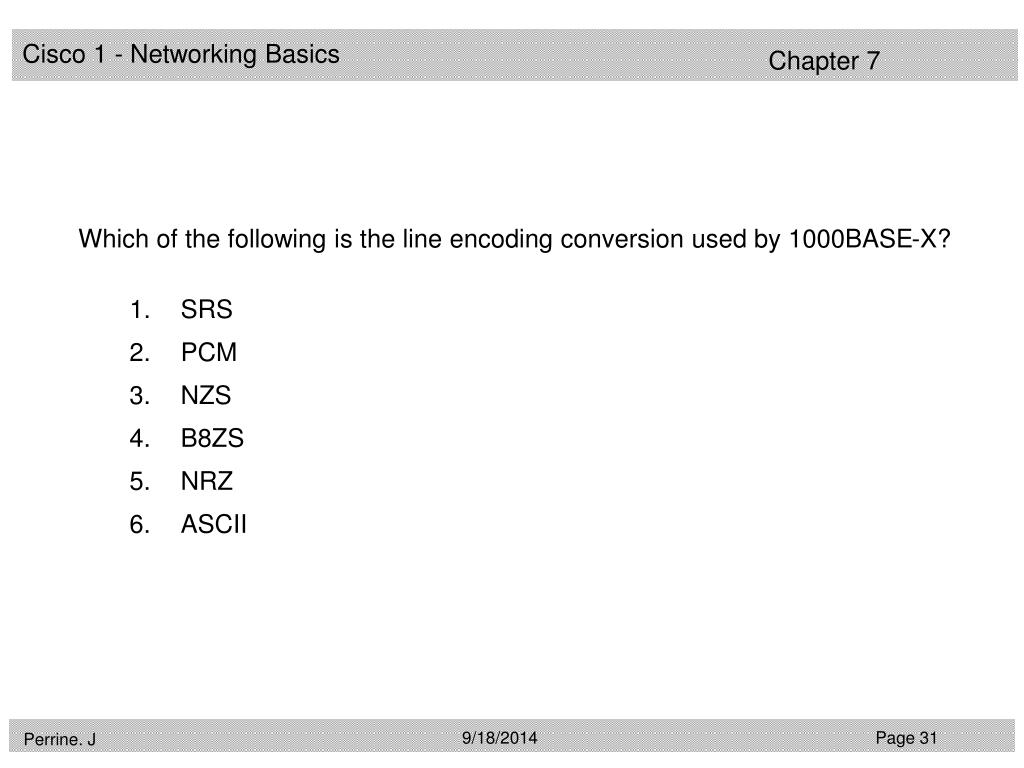Screen dimensions: 1024x768
Task: Select answer option PCM
Action: pyautogui.click(x=209, y=353)
